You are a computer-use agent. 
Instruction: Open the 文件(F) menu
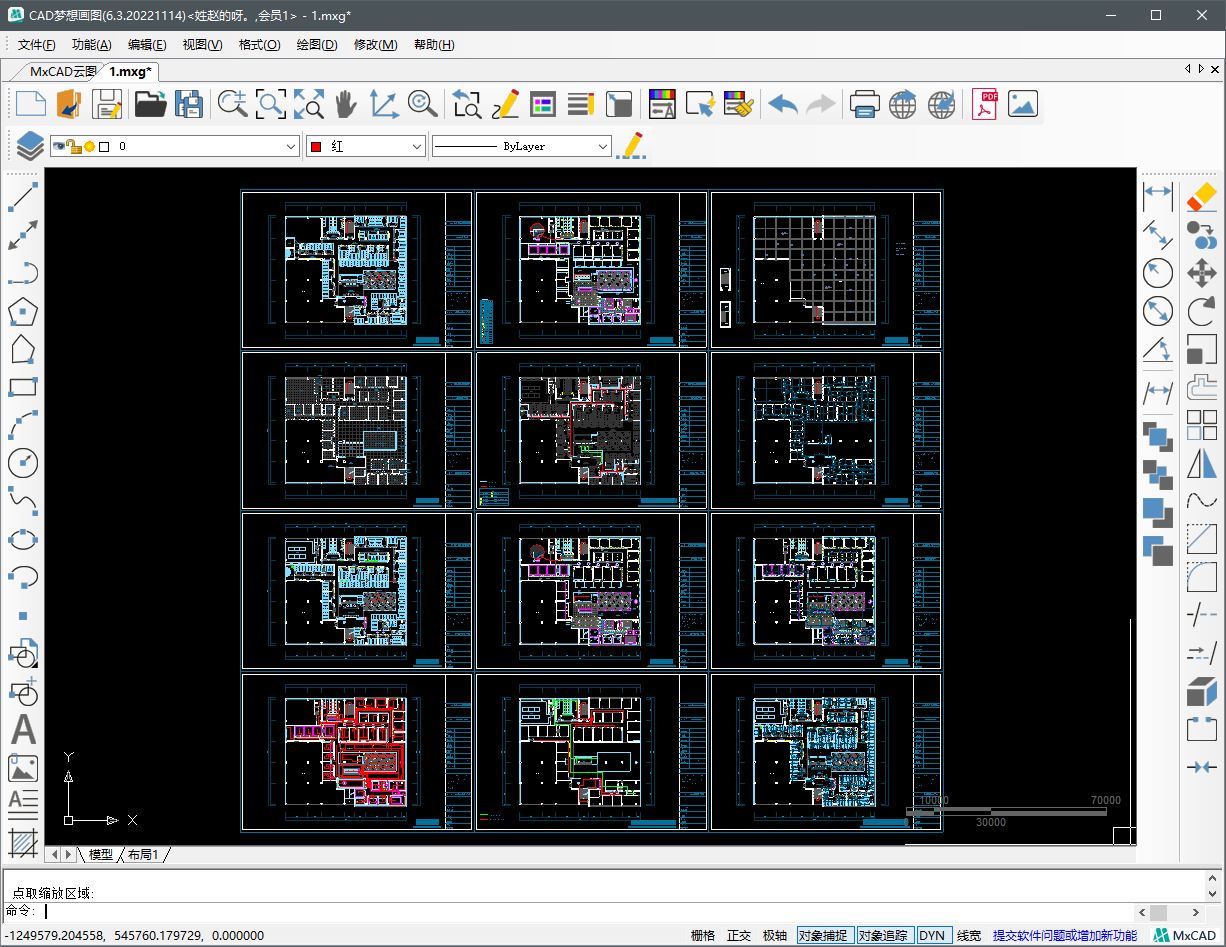point(37,45)
